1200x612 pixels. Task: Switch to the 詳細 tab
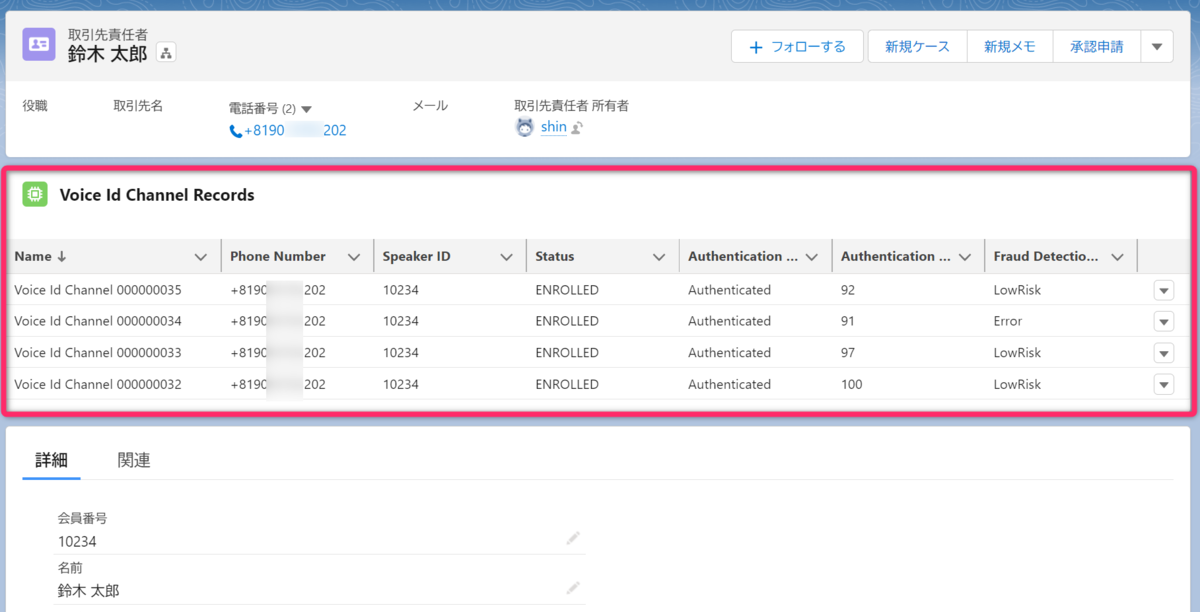pyautogui.click(x=52, y=460)
